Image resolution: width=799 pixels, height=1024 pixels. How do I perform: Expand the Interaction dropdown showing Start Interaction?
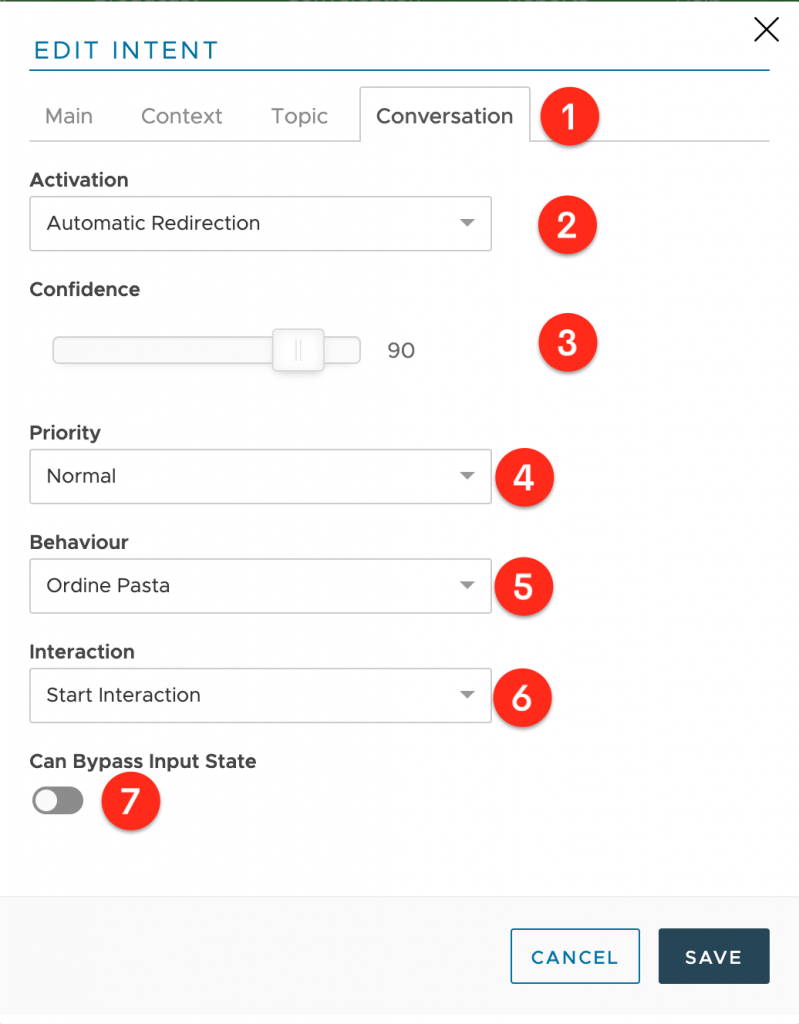(260, 695)
